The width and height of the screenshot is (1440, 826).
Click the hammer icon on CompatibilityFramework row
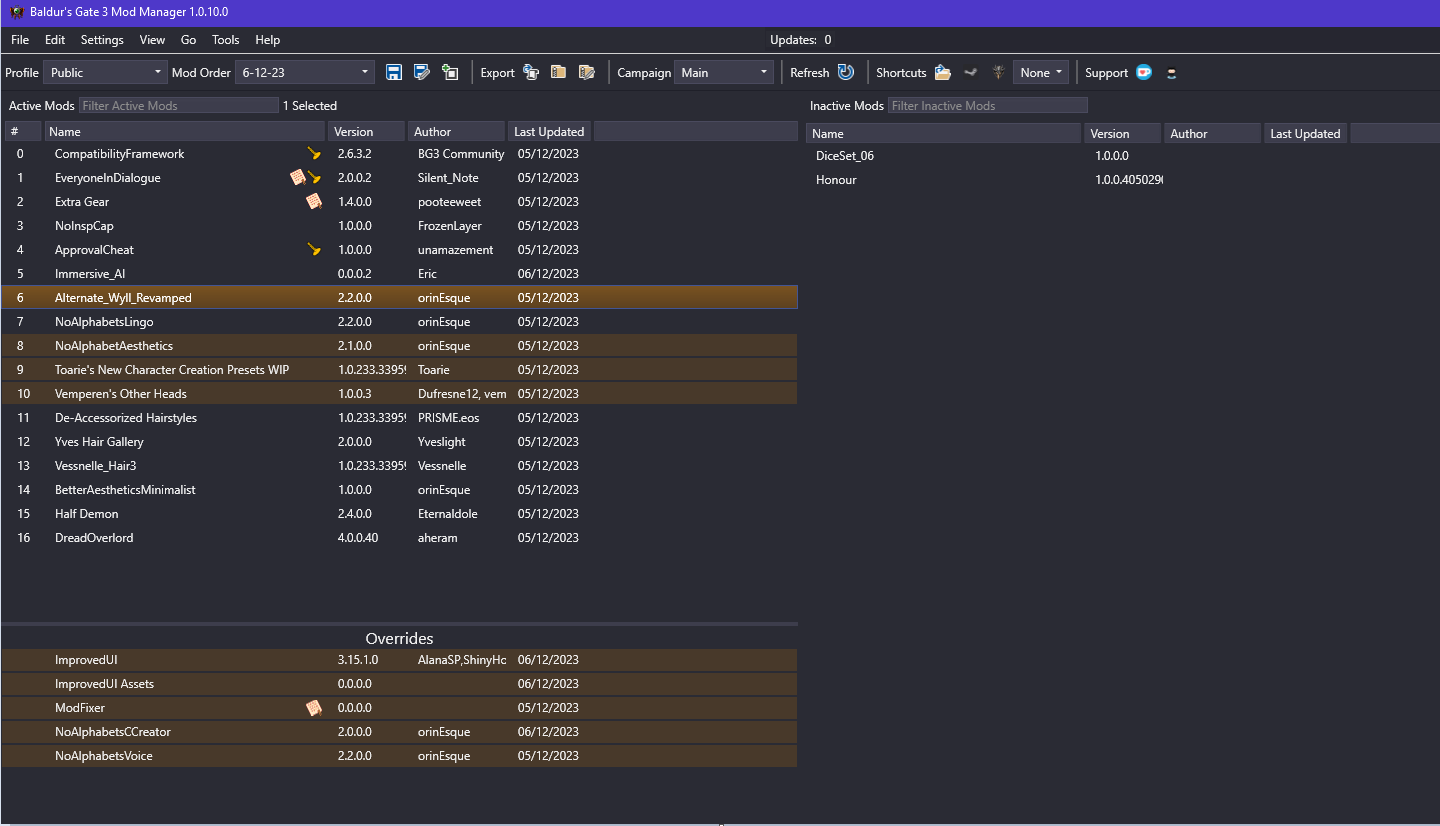tap(314, 154)
